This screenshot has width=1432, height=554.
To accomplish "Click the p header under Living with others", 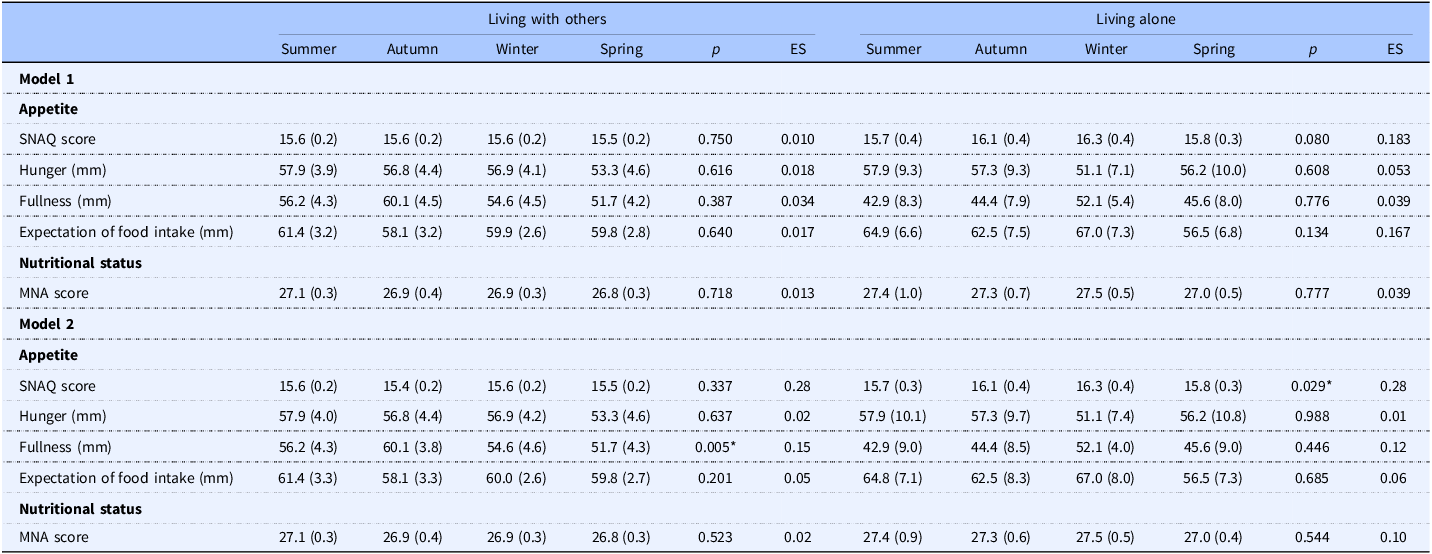I will coord(715,49).
